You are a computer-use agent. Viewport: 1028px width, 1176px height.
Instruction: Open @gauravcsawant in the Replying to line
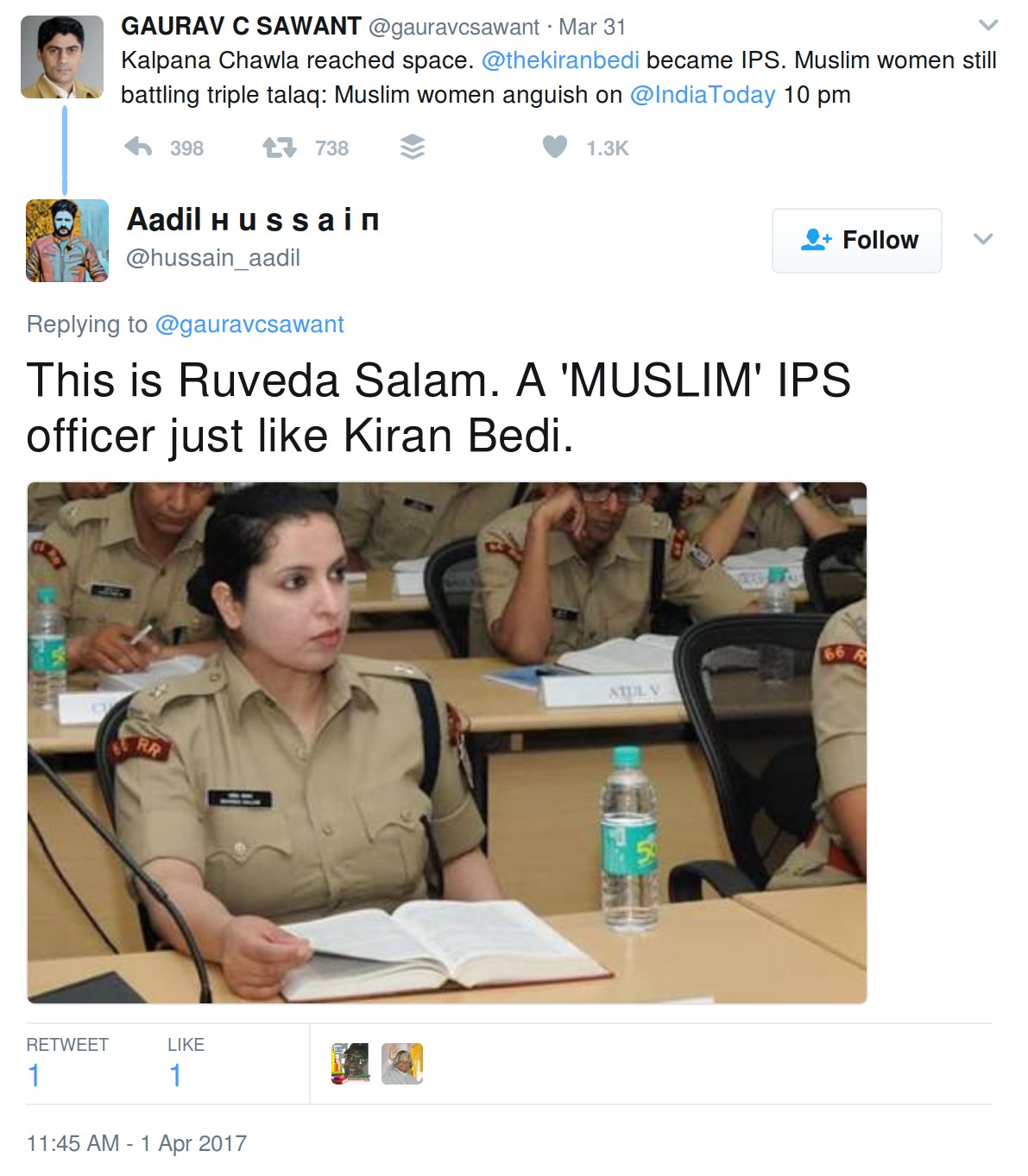tap(249, 324)
